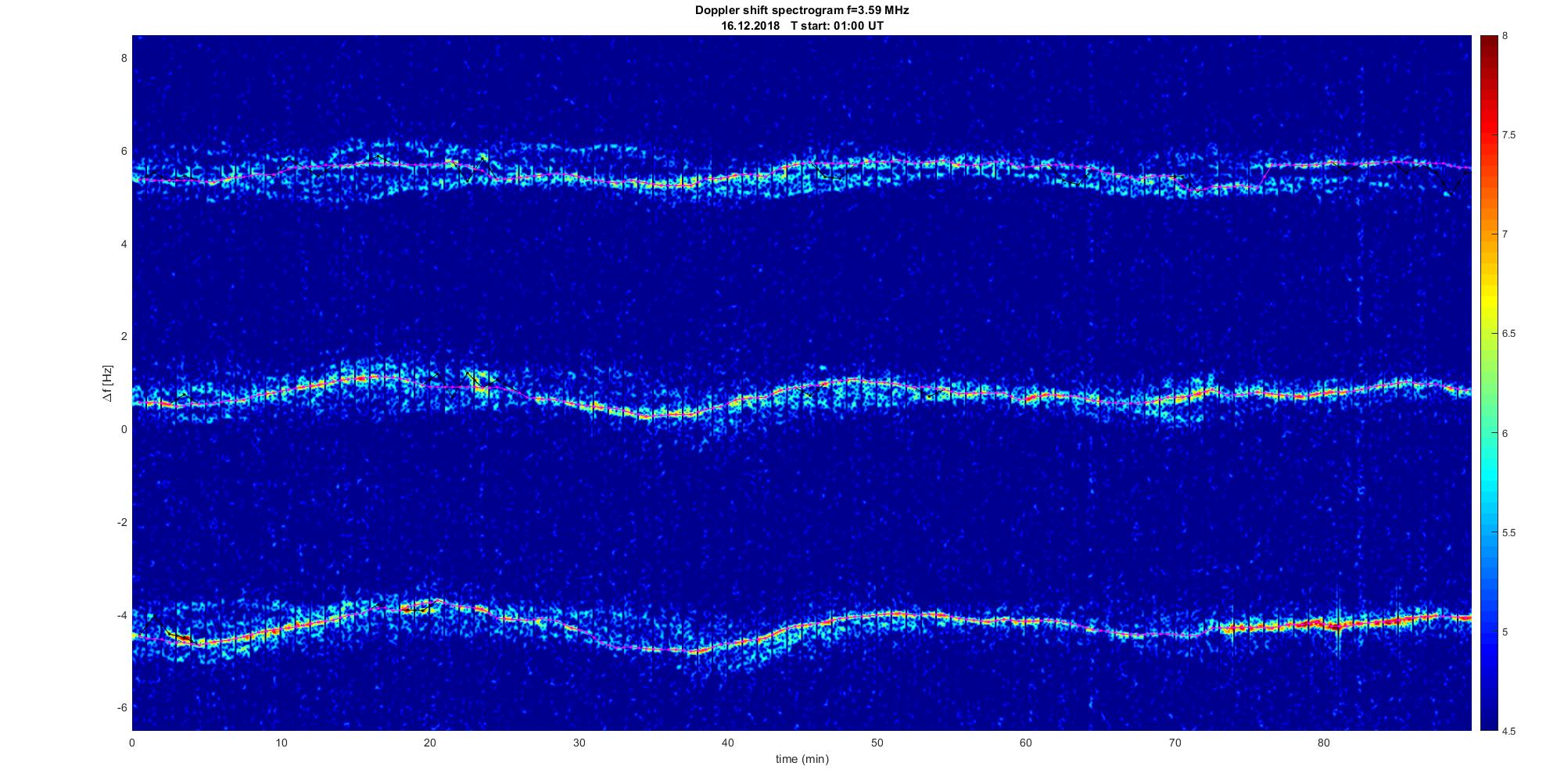
Task: Click the x-axis tick label '20'
Action: pos(430,743)
